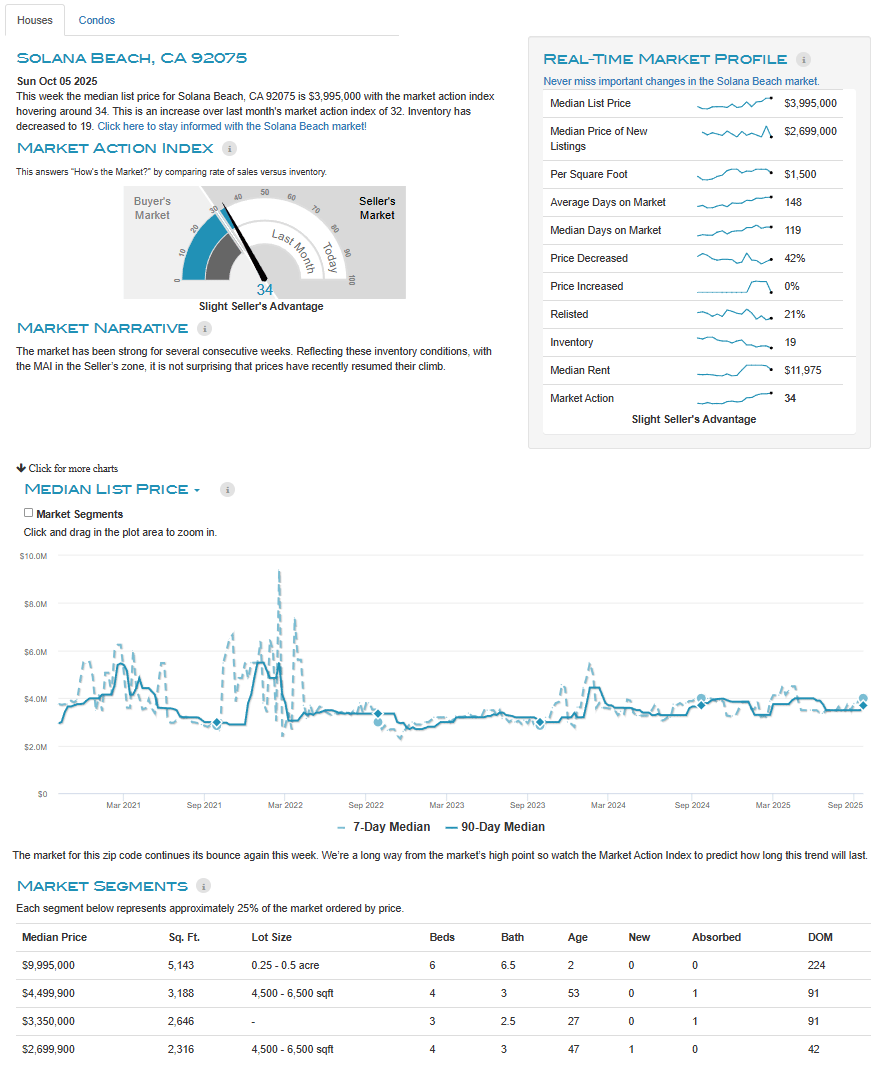Click 'Click here to stay informed' link
874x1078 pixels.
(231, 127)
